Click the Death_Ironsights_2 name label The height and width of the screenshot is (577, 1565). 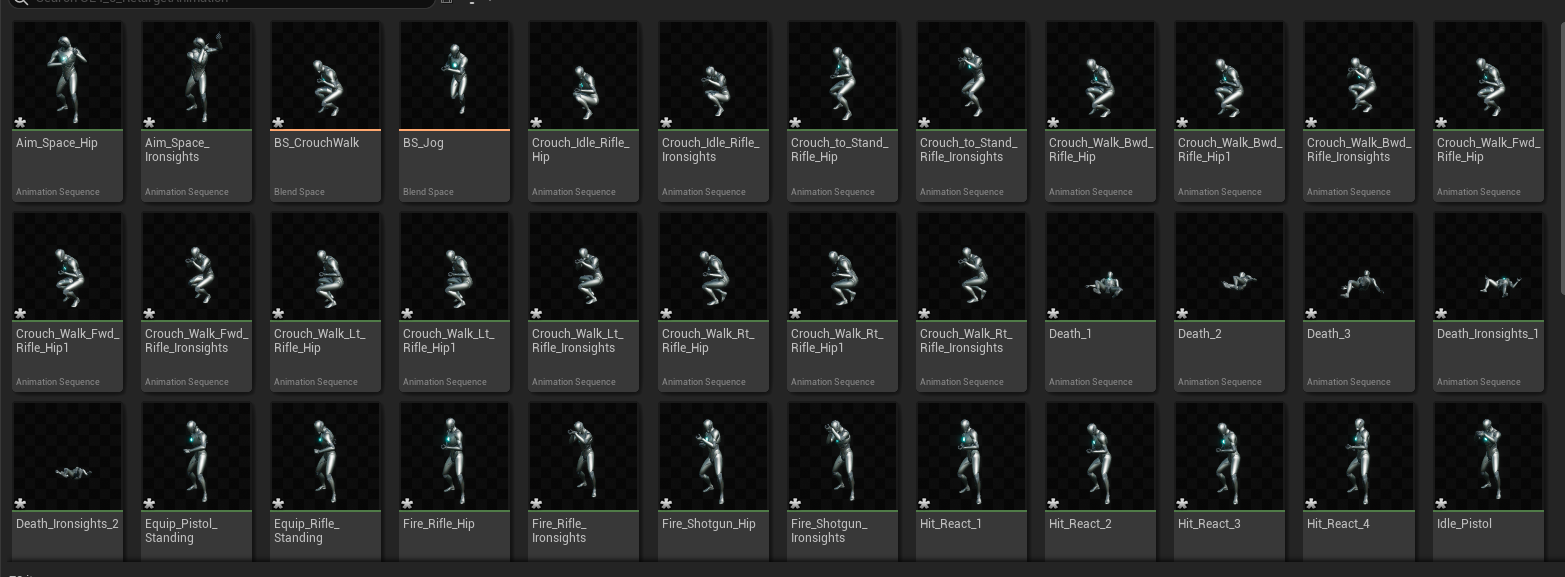67,524
